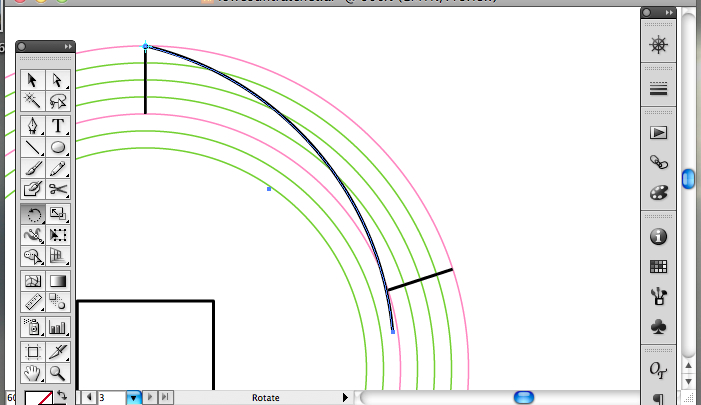The image size is (701, 405).
Task: Collapse the Tools panel with double arrows
Action: [x=68, y=46]
